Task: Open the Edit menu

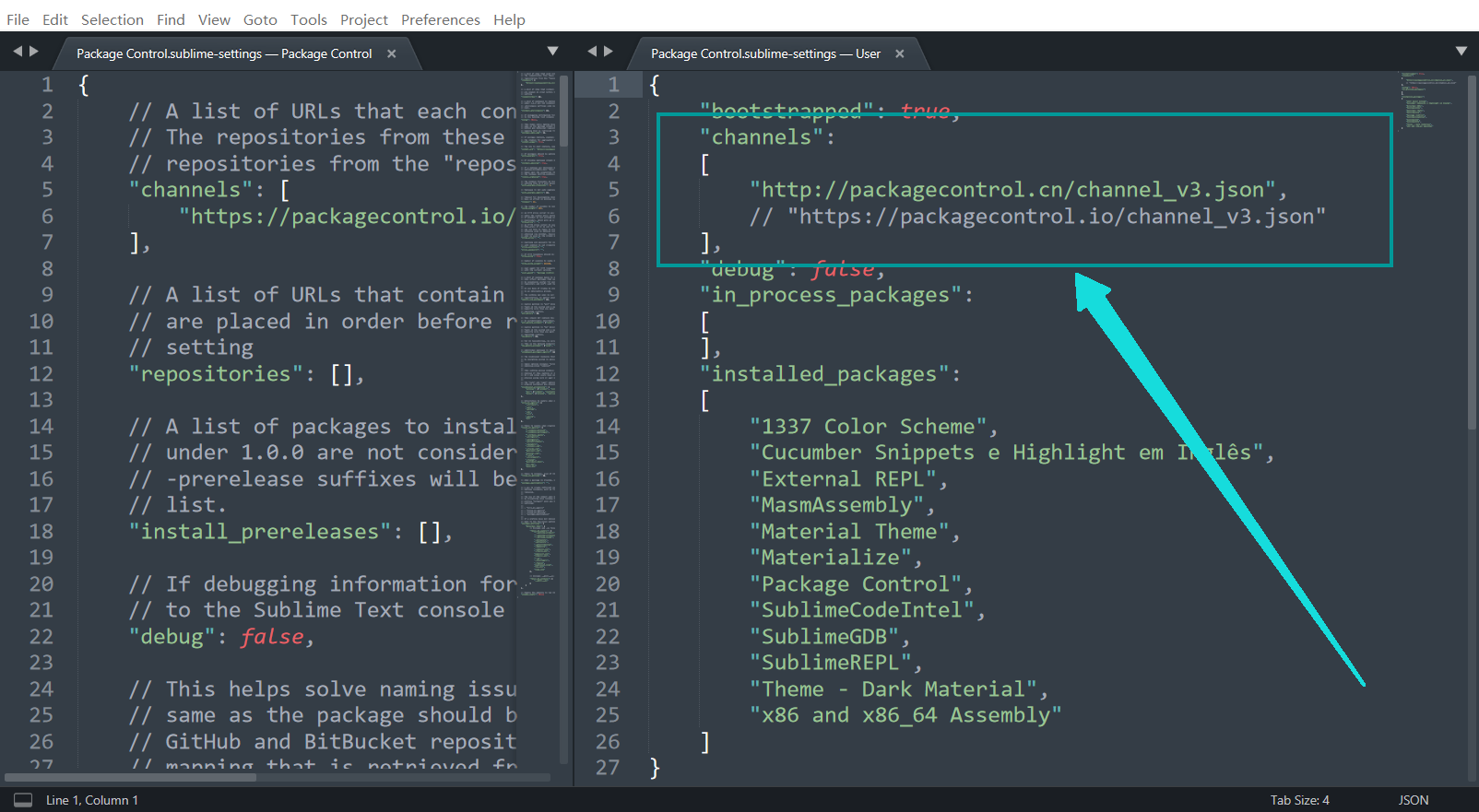Action: (x=55, y=19)
